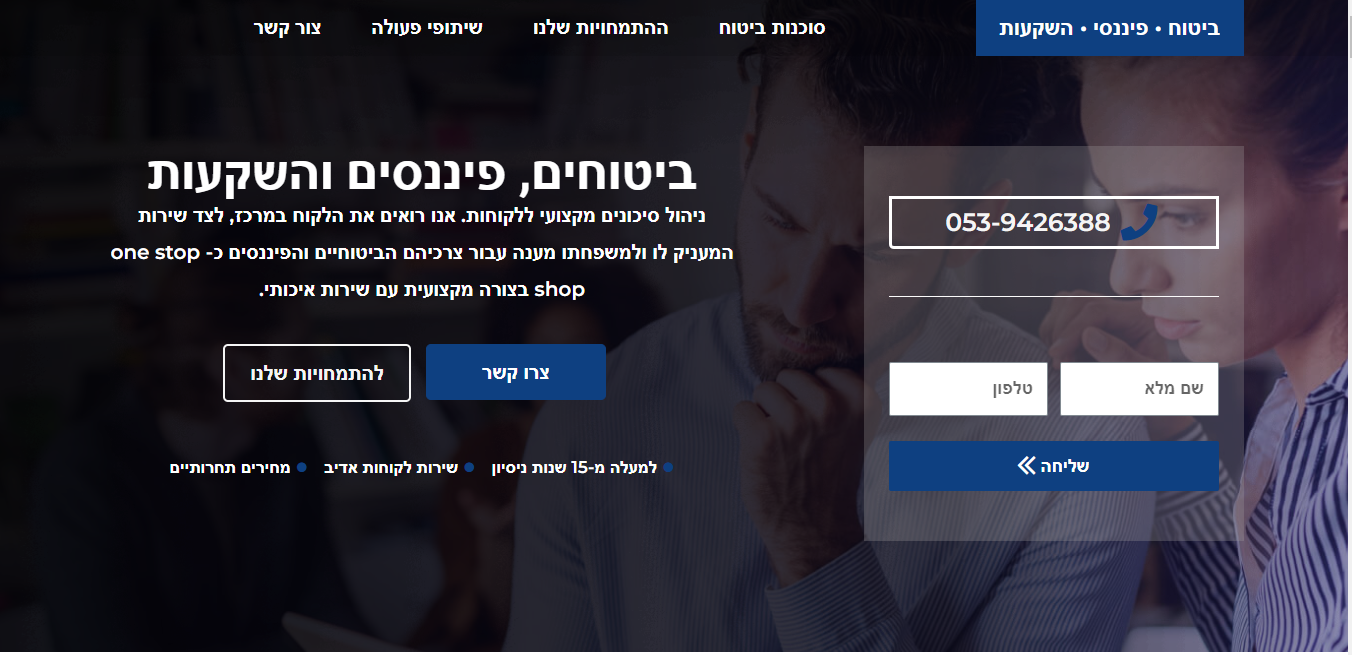
Task: Click the outlined להתמחויות שלנו button
Action: pyautogui.click(x=317, y=372)
